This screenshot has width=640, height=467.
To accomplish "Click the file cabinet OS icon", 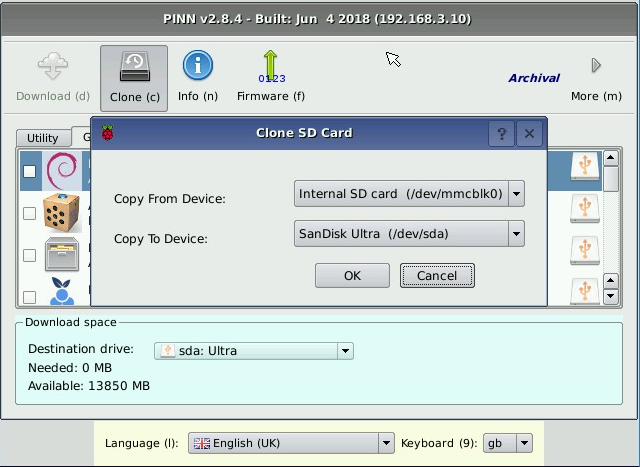I will tap(62, 255).
